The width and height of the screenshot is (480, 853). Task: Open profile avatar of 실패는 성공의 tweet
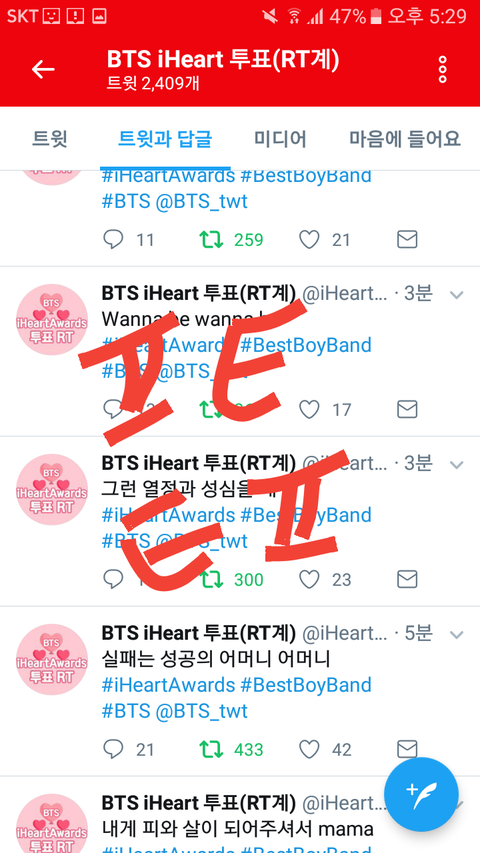point(52,659)
